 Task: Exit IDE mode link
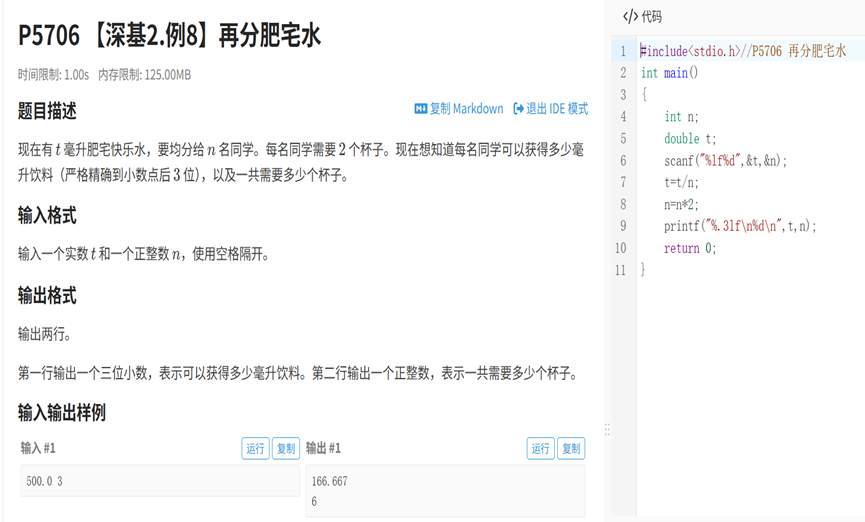coord(551,109)
